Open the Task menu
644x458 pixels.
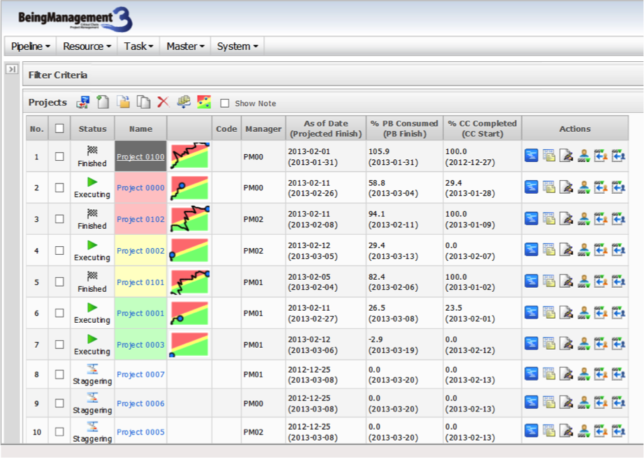coord(137,46)
